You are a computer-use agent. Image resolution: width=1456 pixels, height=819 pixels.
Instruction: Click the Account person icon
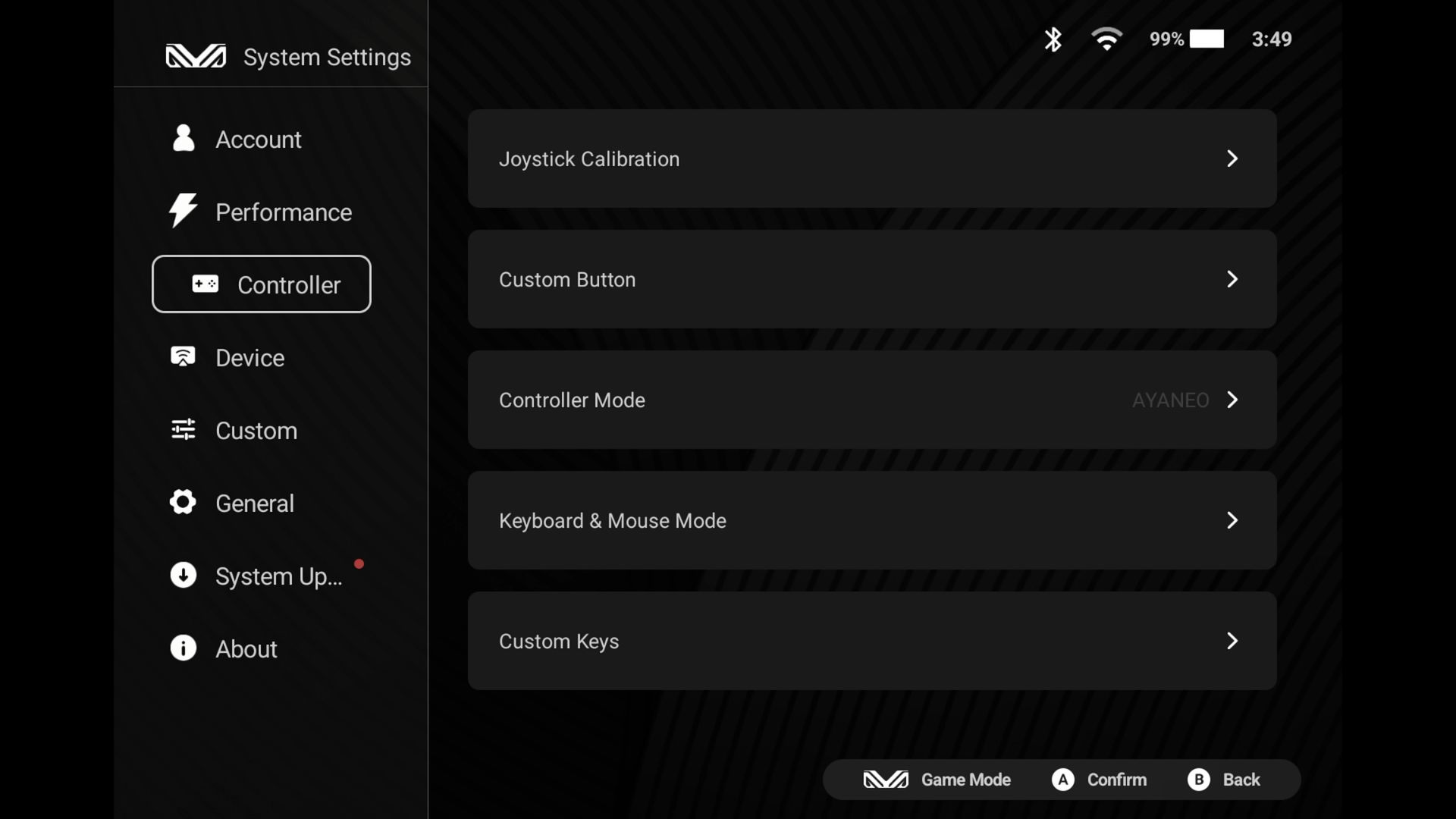point(184,139)
